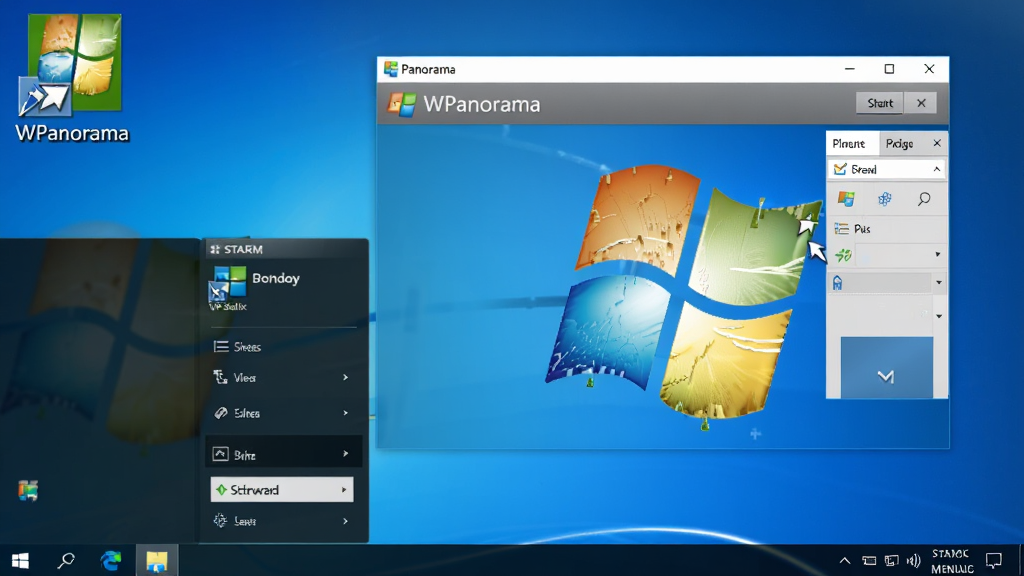
Task: Expand the Lews submenu arrow
Action: (x=345, y=521)
